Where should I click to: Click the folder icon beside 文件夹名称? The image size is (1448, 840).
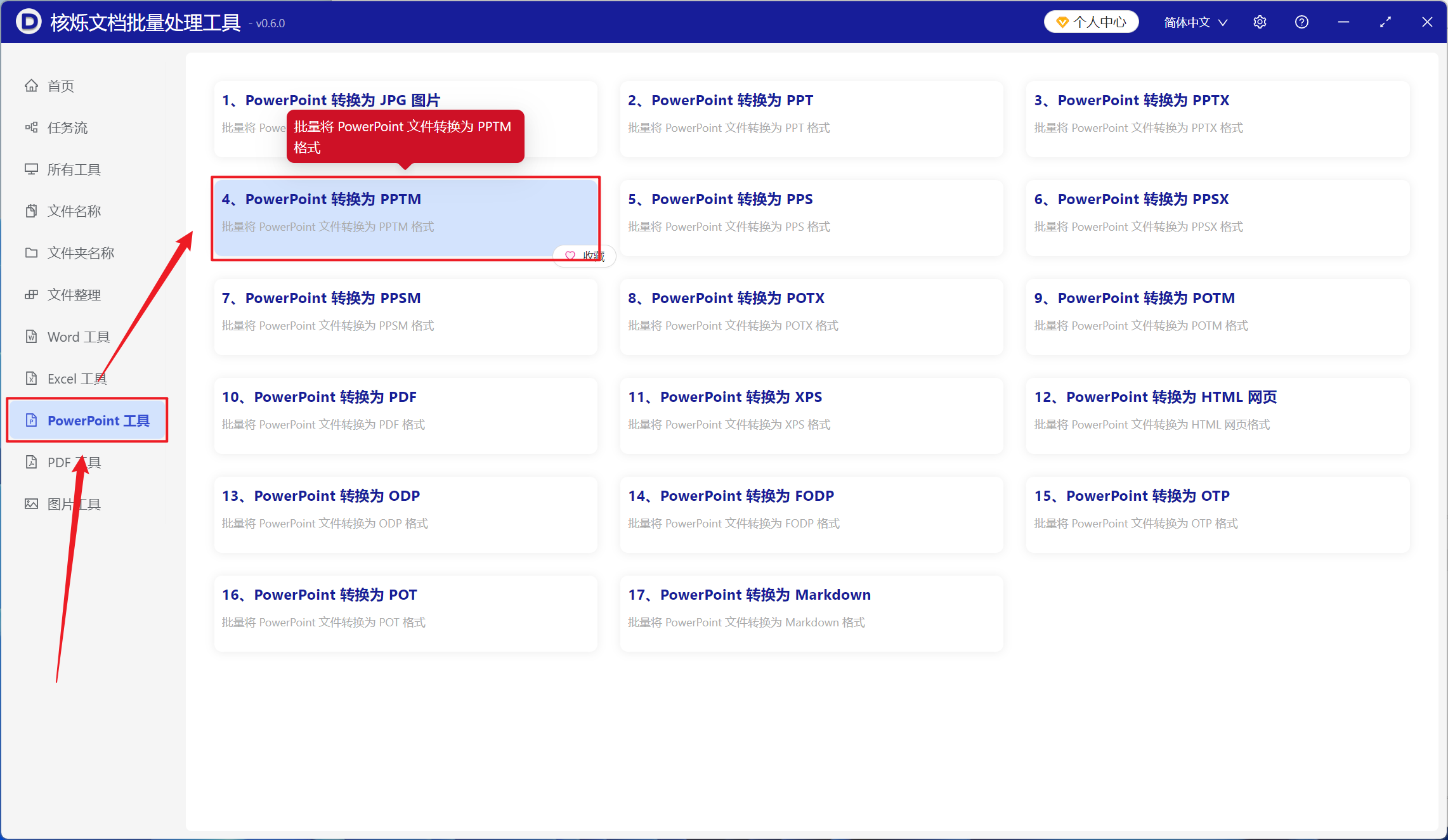pyautogui.click(x=31, y=253)
